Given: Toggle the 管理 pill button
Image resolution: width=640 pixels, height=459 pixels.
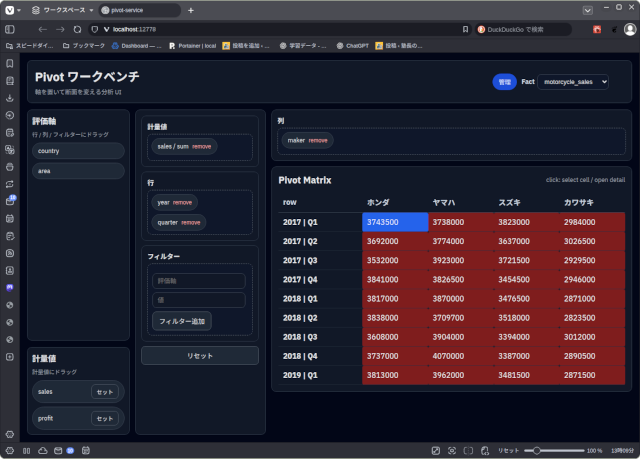Looking at the screenshot, I should pyautogui.click(x=504, y=82).
